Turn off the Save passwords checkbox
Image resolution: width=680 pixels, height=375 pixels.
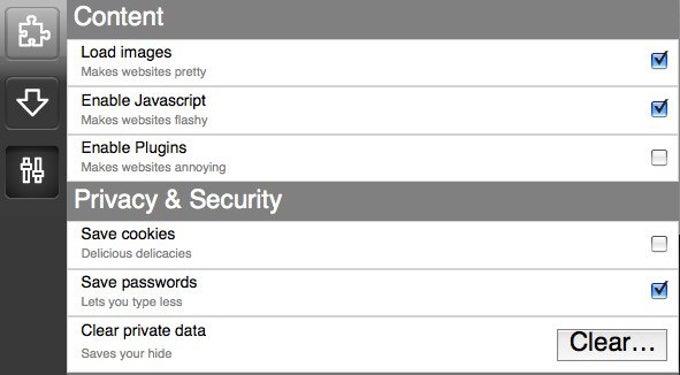click(659, 290)
